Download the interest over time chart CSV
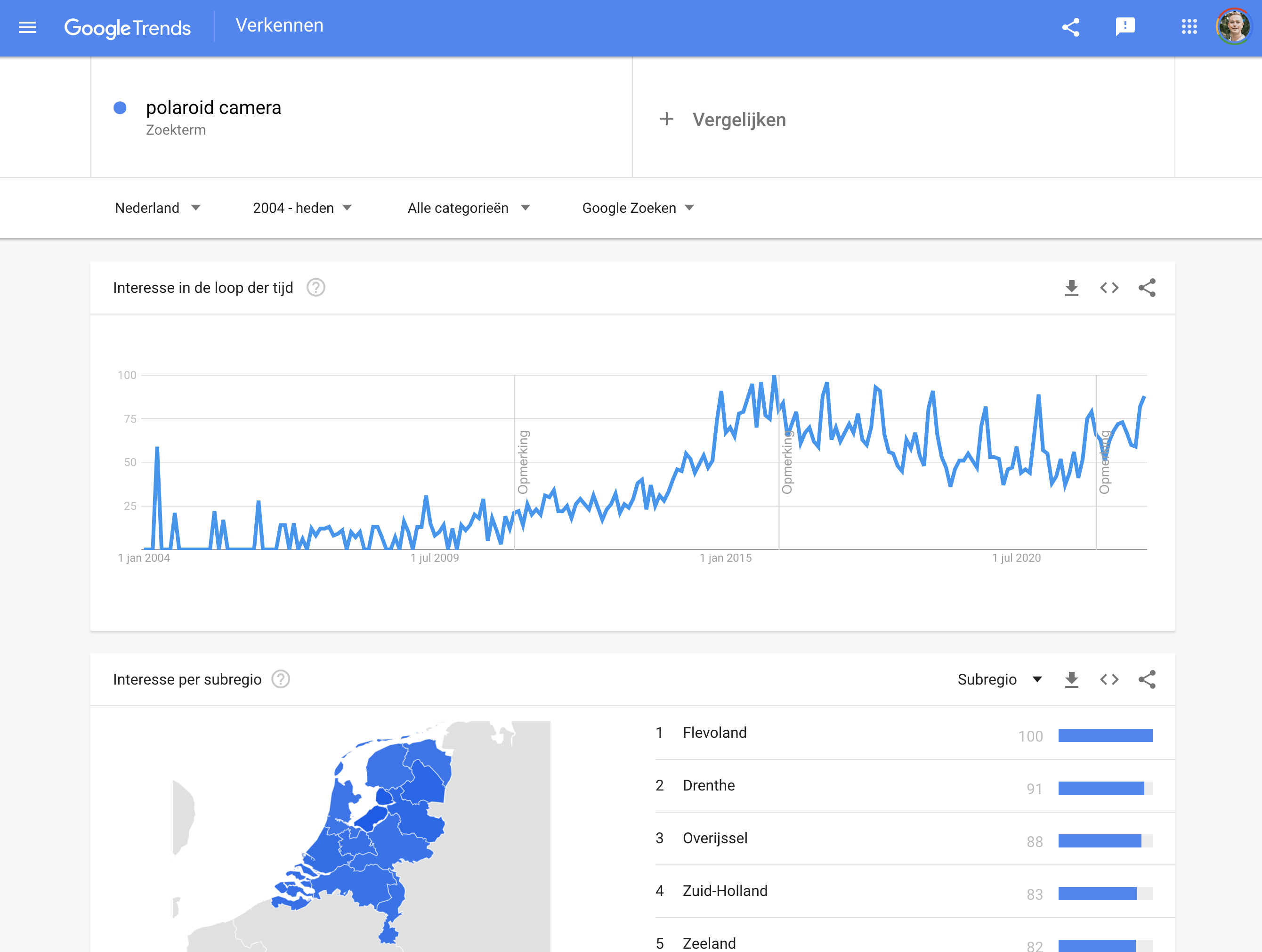Image resolution: width=1262 pixels, height=952 pixels. pyautogui.click(x=1071, y=288)
